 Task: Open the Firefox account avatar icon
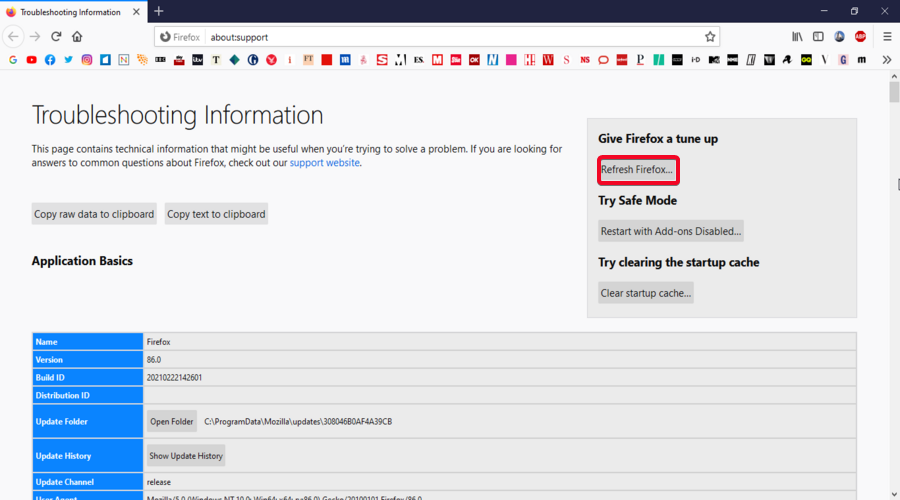click(839, 37)
